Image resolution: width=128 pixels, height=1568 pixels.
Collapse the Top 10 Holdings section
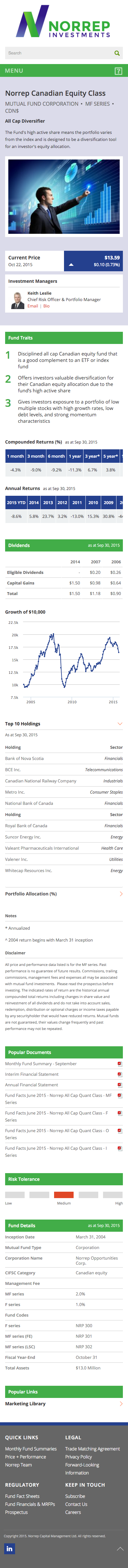pos(120,724)
